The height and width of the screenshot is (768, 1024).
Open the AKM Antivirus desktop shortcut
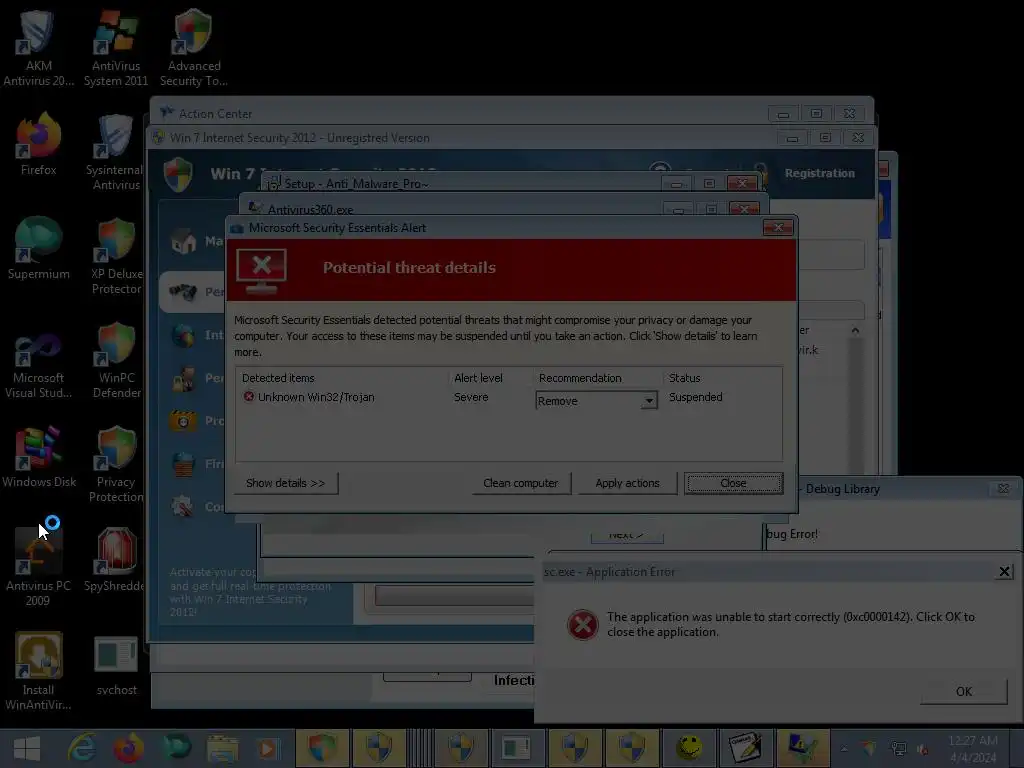tap(38, 47)
